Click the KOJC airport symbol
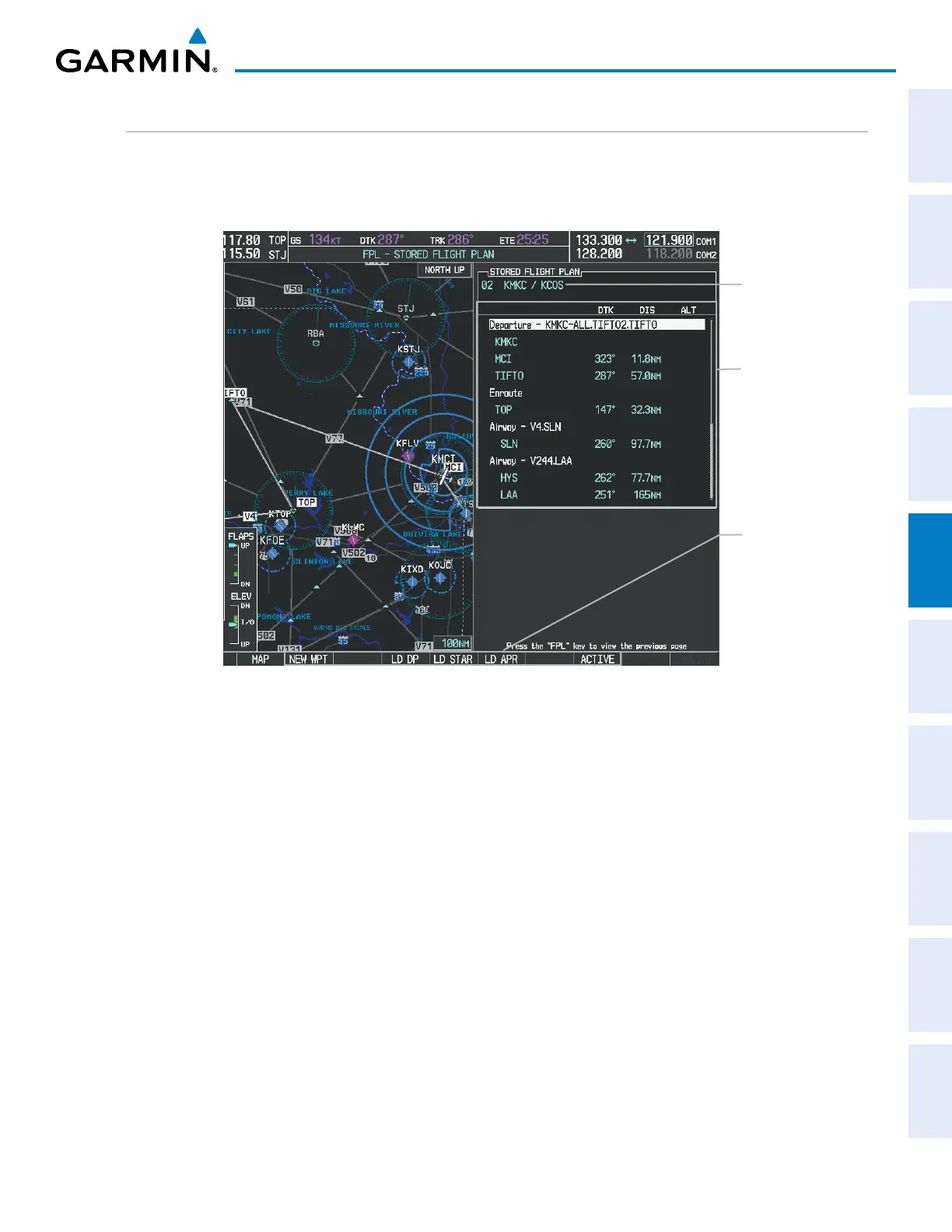Image resolution: width=952 pixels, height=1232 pixels. click(440, 578)
